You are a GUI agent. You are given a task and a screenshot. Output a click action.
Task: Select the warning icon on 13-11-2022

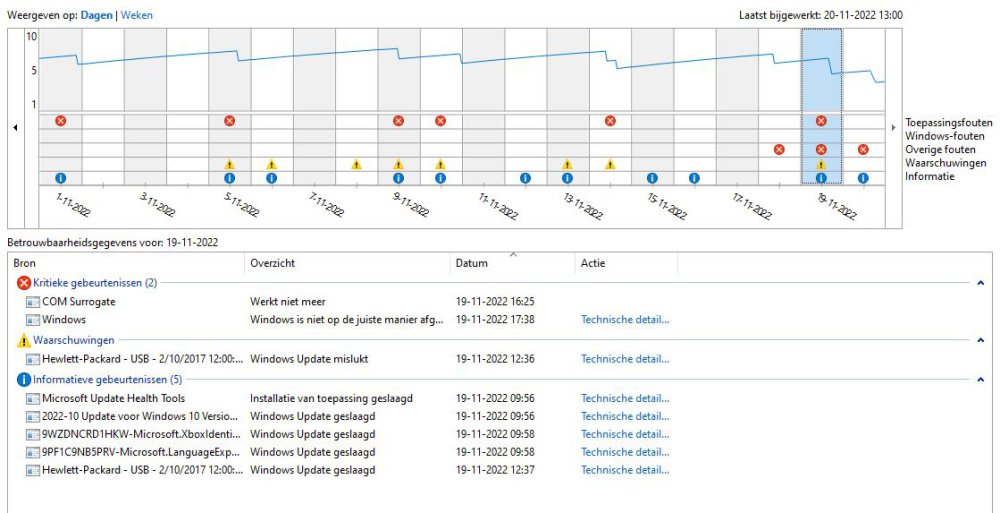pyautogui.click(x=567, y=164)
